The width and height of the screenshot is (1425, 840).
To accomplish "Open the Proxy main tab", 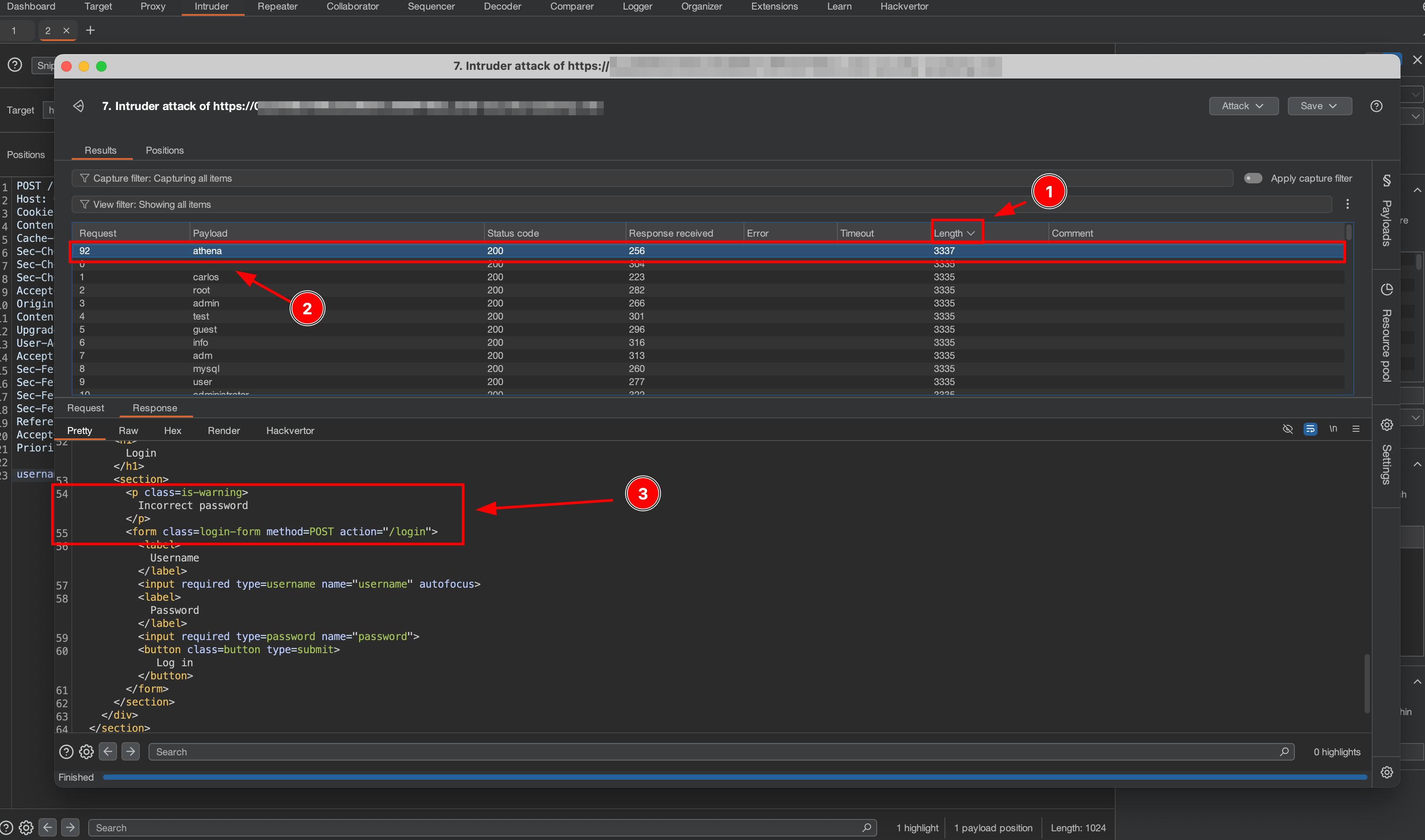I will click(x=153, y=6).
